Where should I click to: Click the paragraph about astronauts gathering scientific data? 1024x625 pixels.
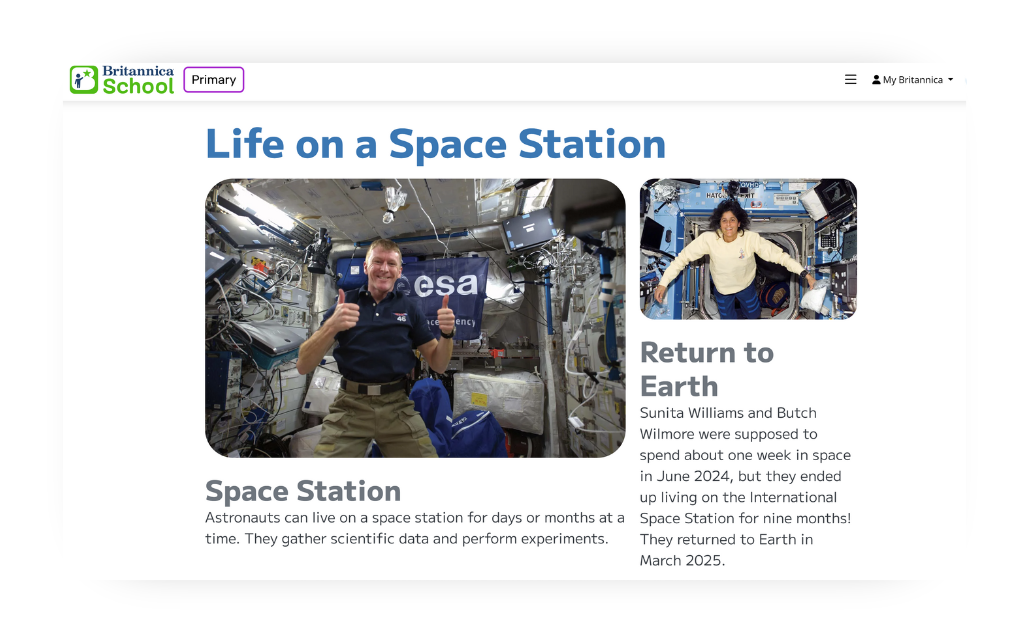click(415, 528)
